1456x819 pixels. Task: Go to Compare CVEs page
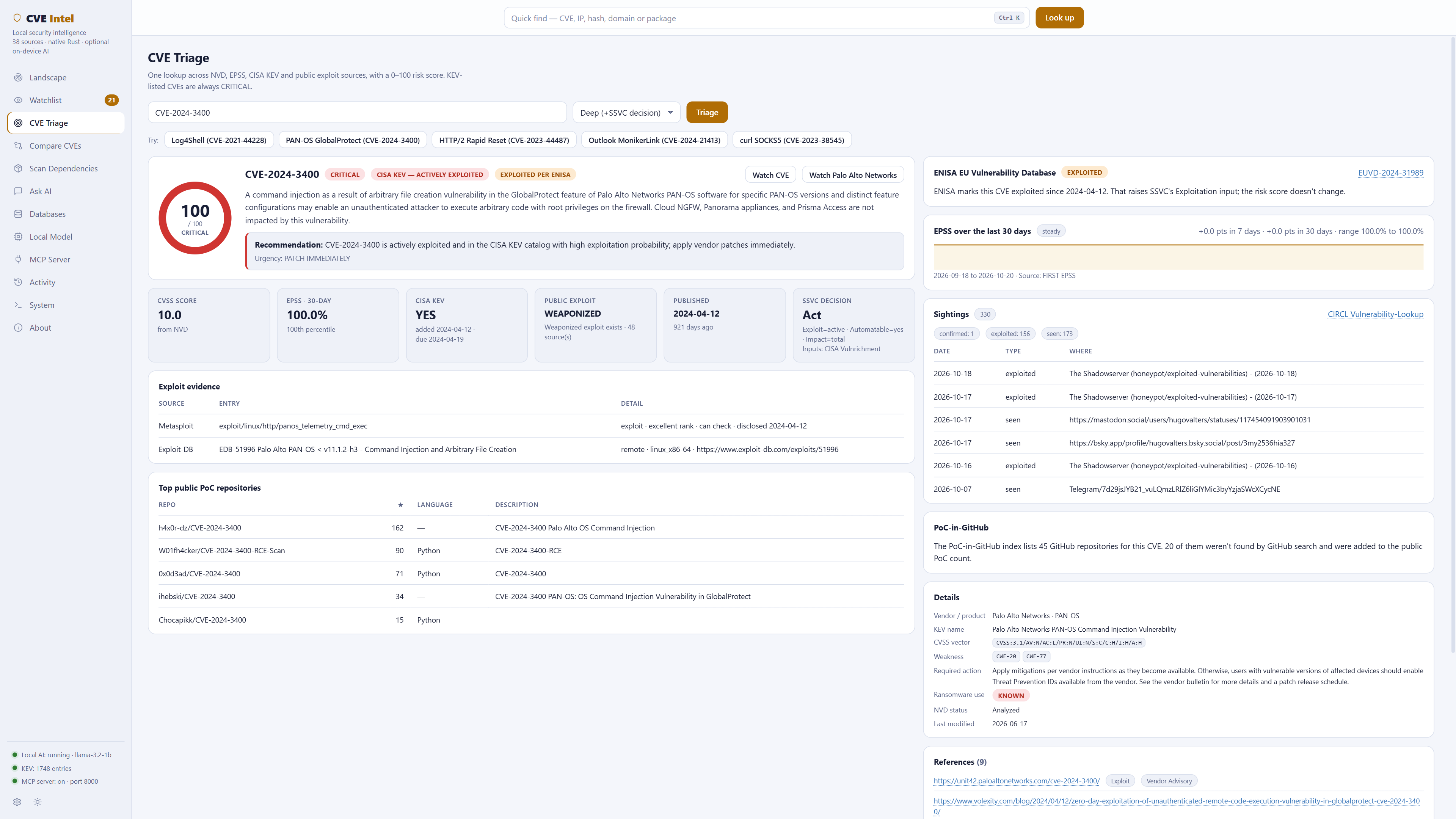66,146
